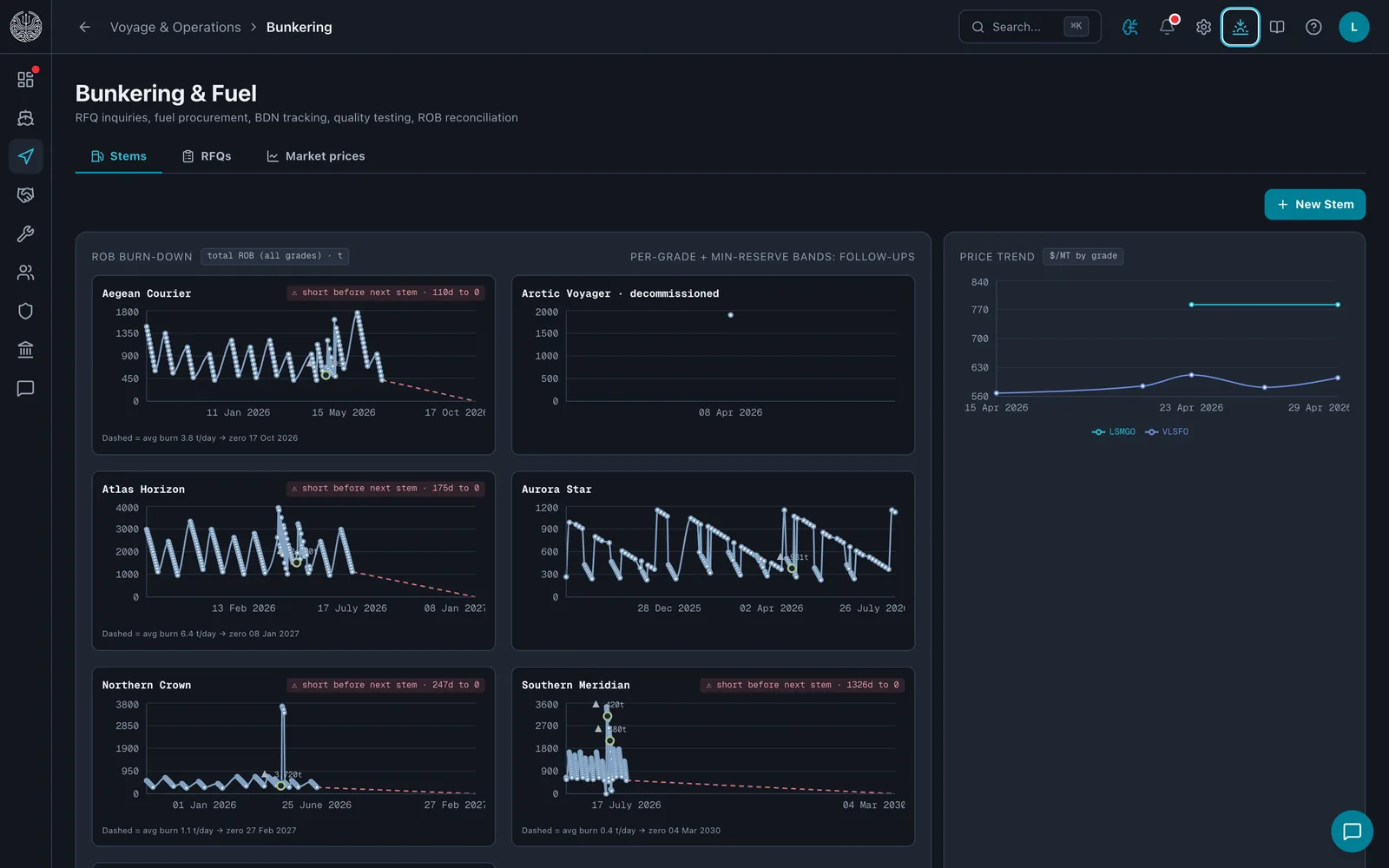Switch to the Market prices tab
The height and width of the screenshot is (868, 1389).
click(x=316, y=156)
